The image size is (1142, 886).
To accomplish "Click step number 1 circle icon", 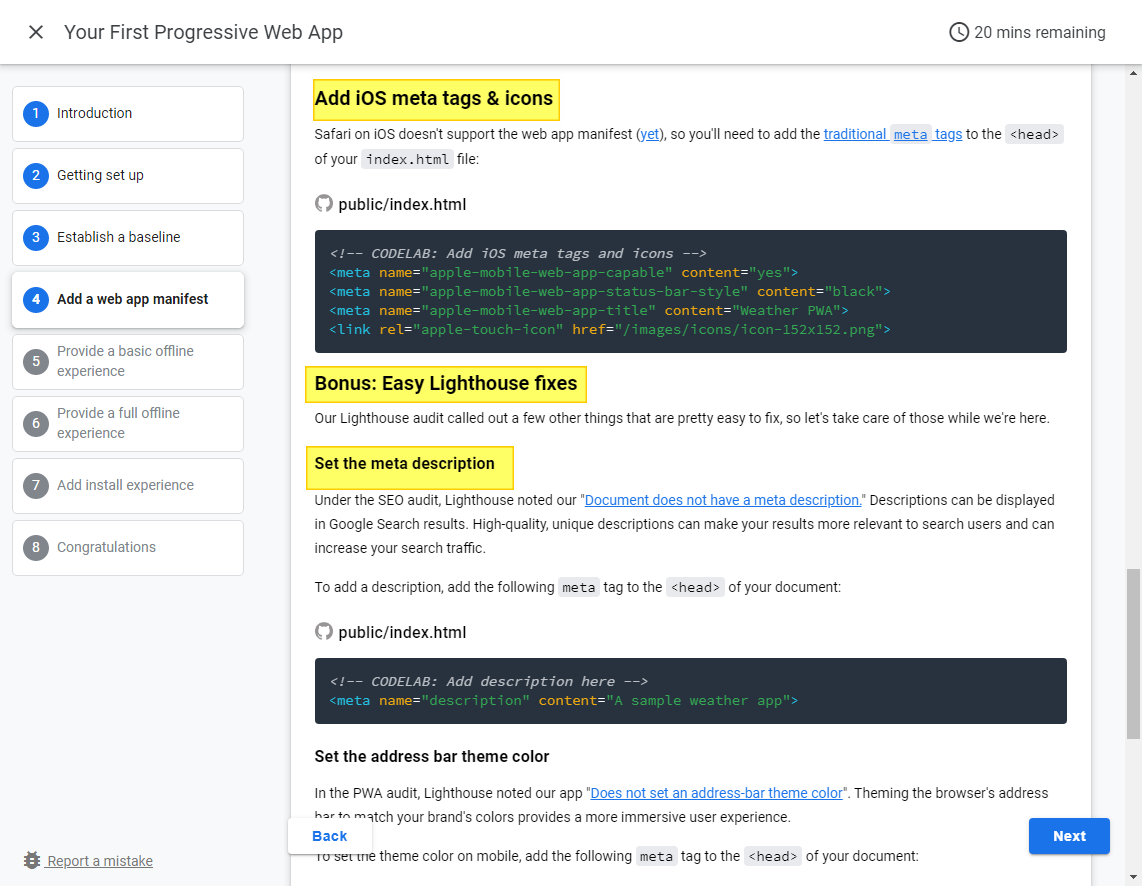I will point(36,114).
